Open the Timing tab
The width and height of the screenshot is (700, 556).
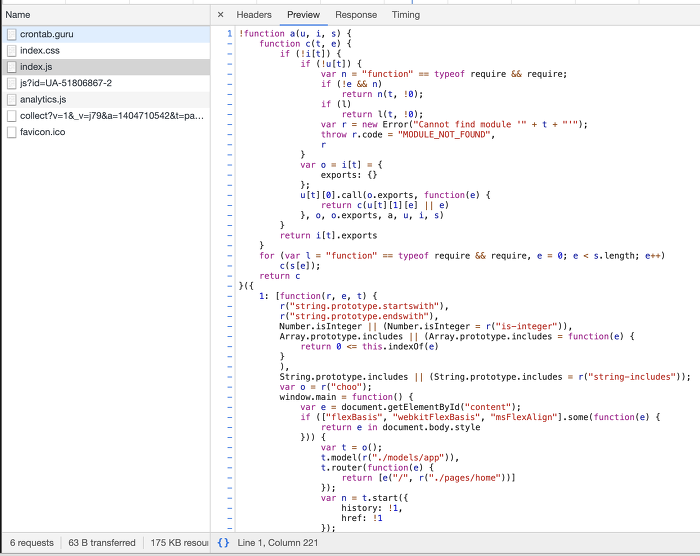pyautogui.click(x=406, y=15)
